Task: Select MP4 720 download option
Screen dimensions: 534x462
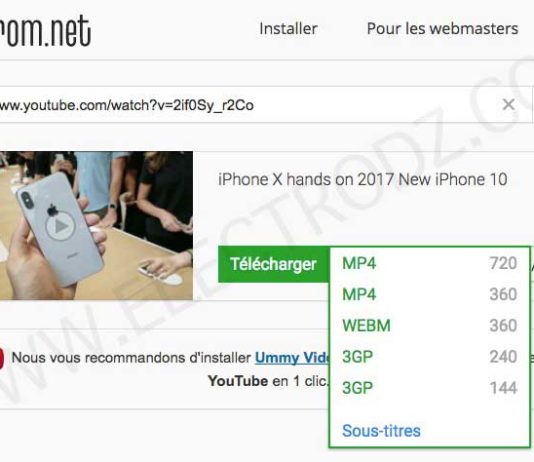Action: point(429,263)
